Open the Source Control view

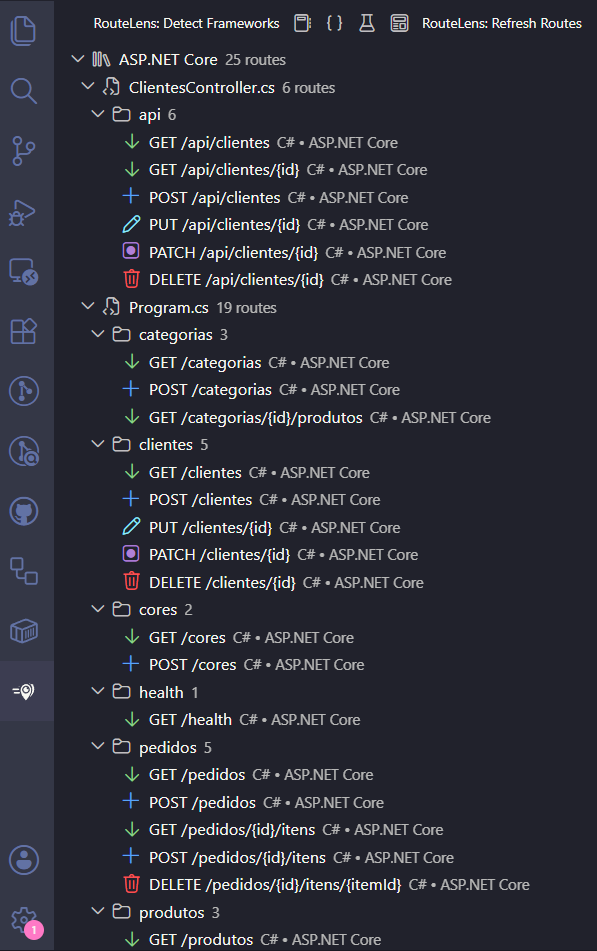pyautogui.click(x=24, y=151)
